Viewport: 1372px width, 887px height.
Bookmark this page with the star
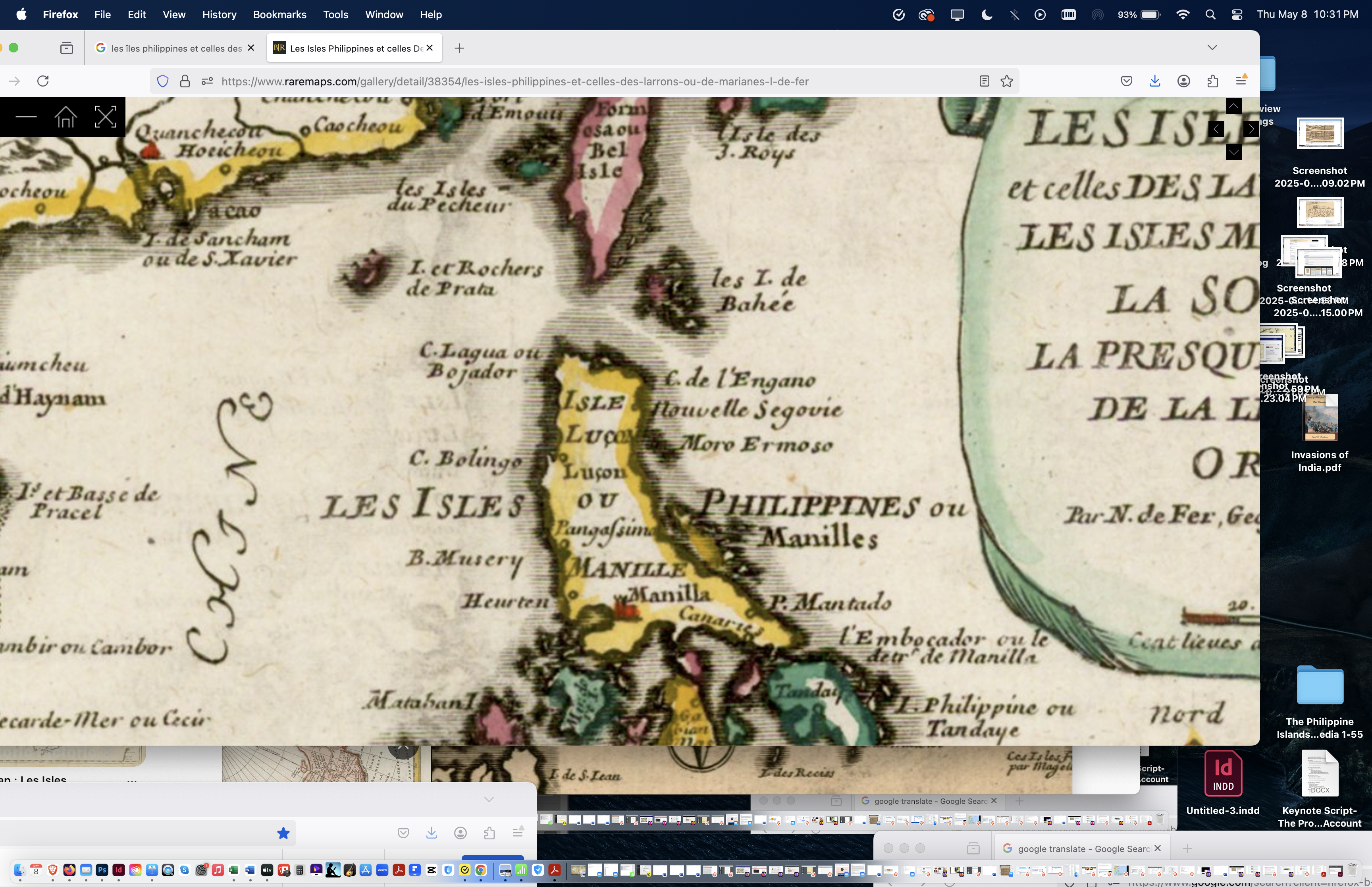tap(1006, 81)
